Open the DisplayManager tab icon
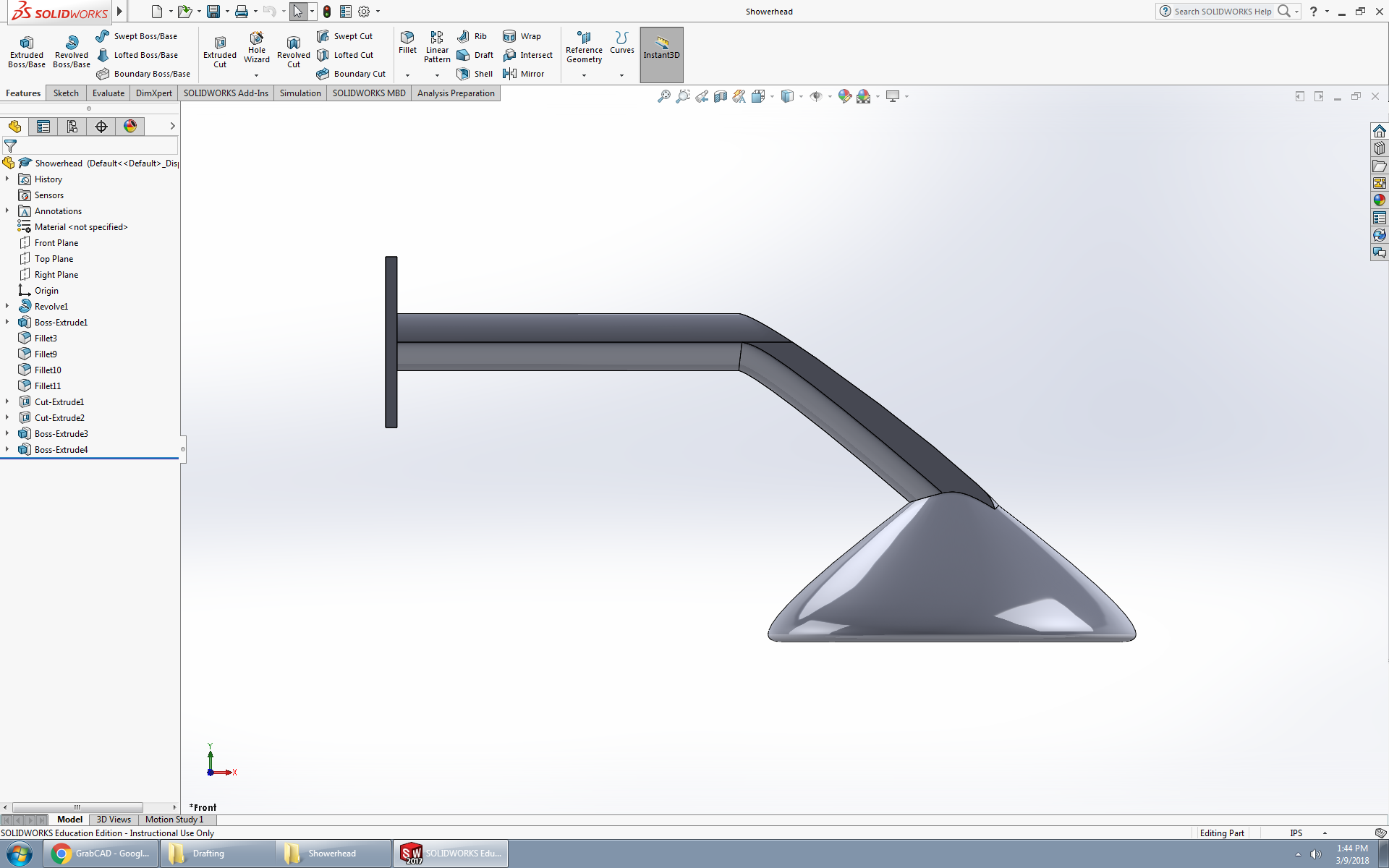This screenshot has width=1389, height=868. click(x=130, y=127)
